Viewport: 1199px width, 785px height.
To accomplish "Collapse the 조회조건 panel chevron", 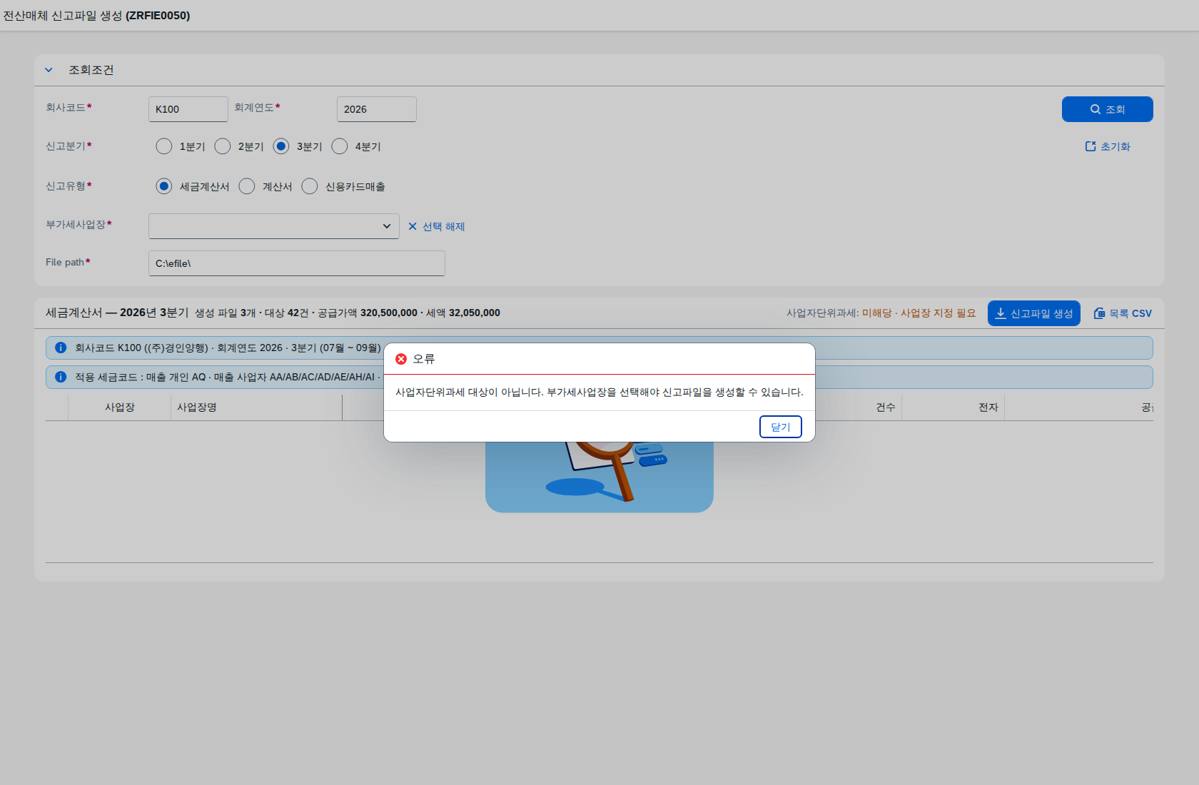I will [49, 70].
